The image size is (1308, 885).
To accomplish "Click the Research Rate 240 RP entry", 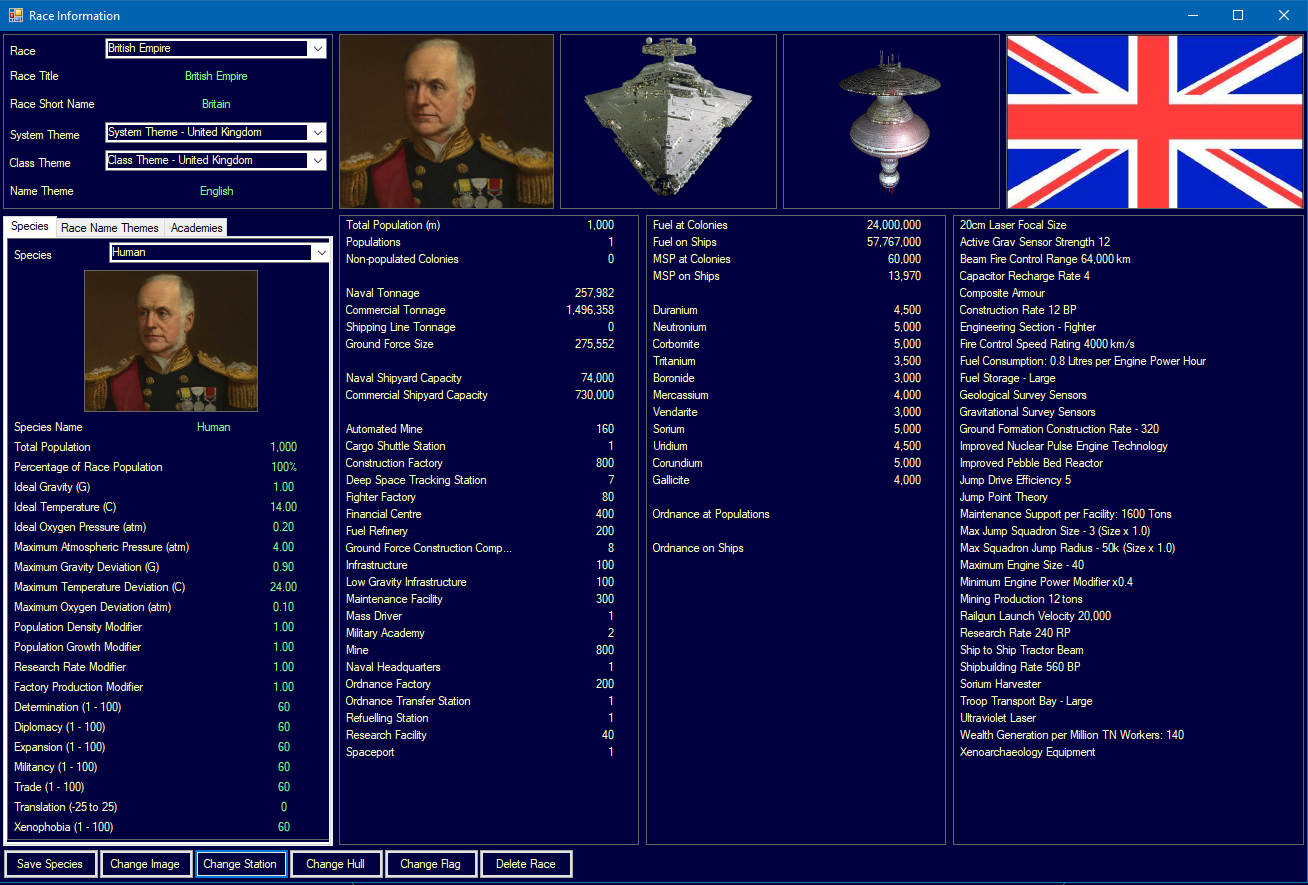I will point(1015,633).
